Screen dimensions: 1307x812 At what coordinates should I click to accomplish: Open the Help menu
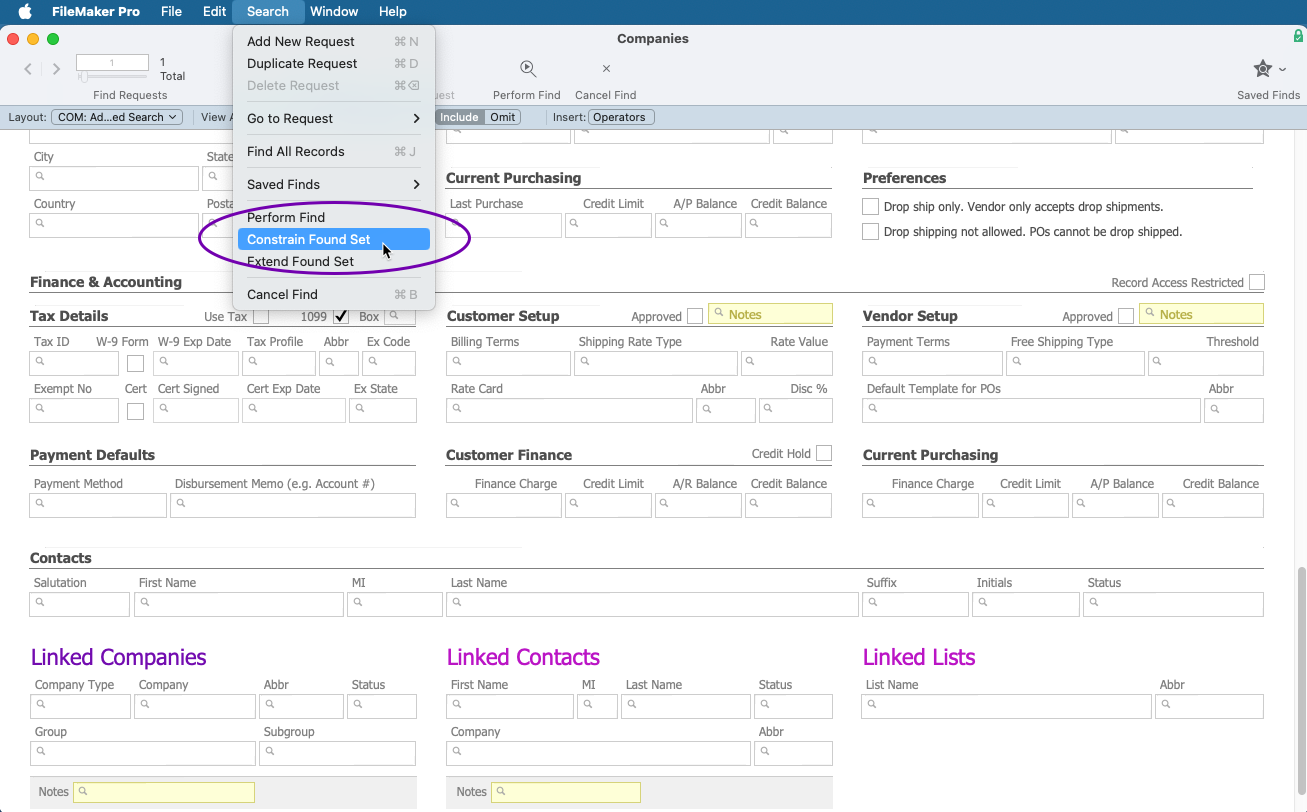pyautogui.click(x=392, y=12)
